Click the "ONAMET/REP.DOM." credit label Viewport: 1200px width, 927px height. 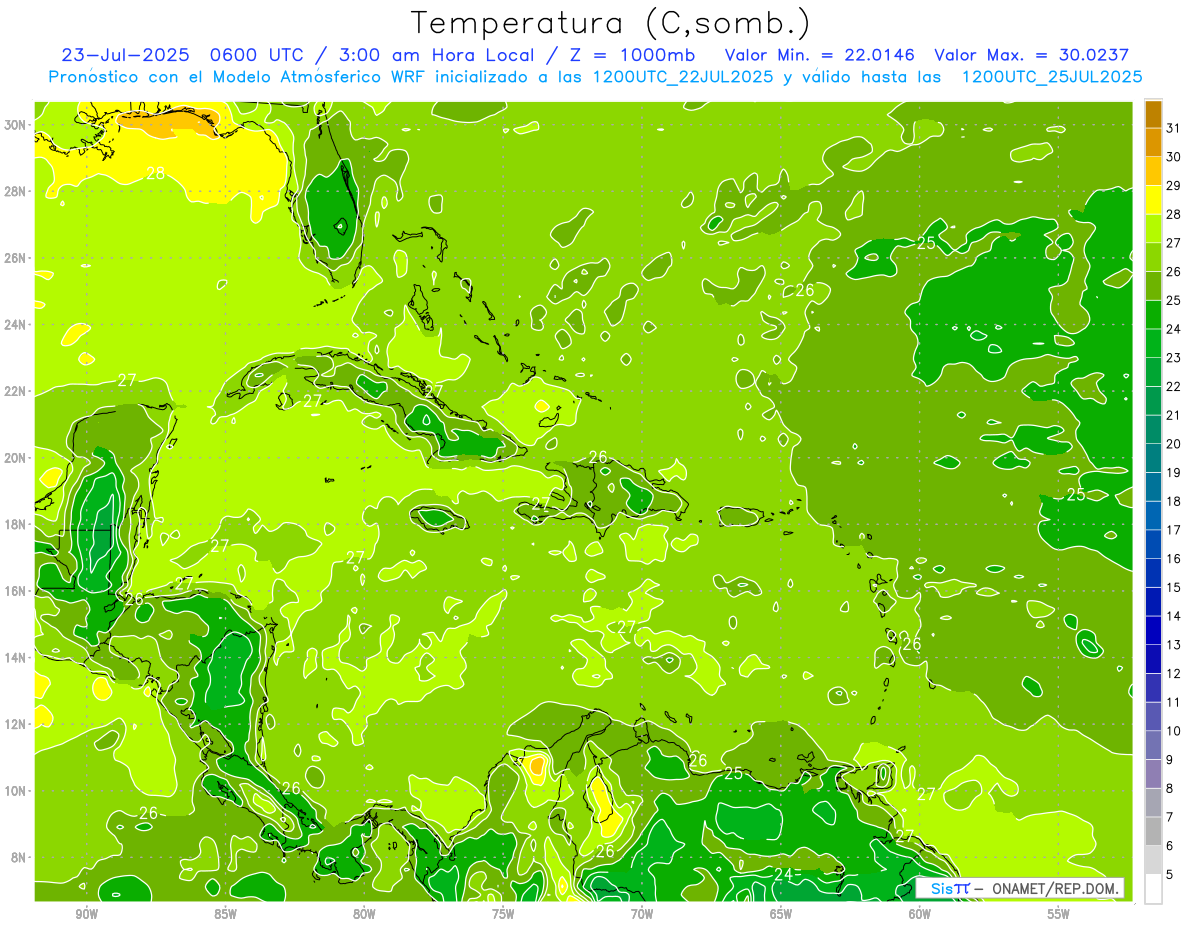click(x=1054, y=888)
